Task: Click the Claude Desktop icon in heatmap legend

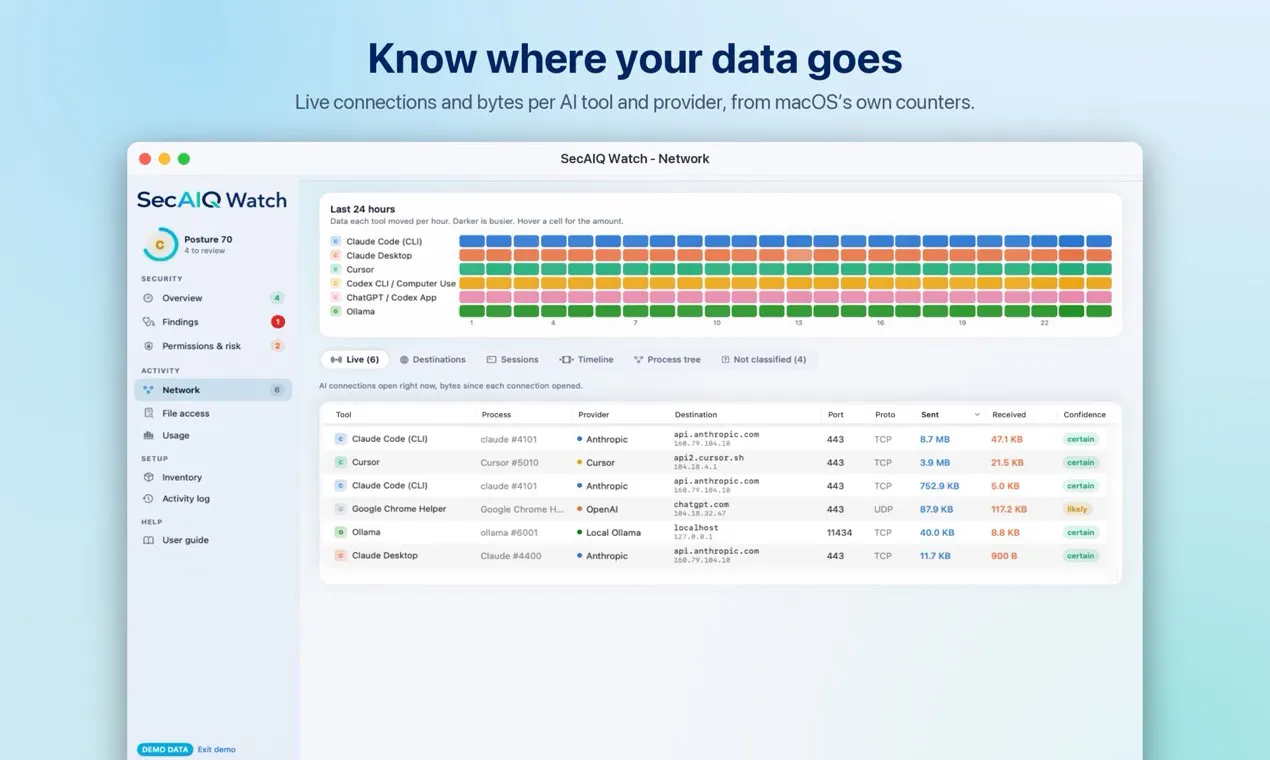Action: [x=336, y=255]
